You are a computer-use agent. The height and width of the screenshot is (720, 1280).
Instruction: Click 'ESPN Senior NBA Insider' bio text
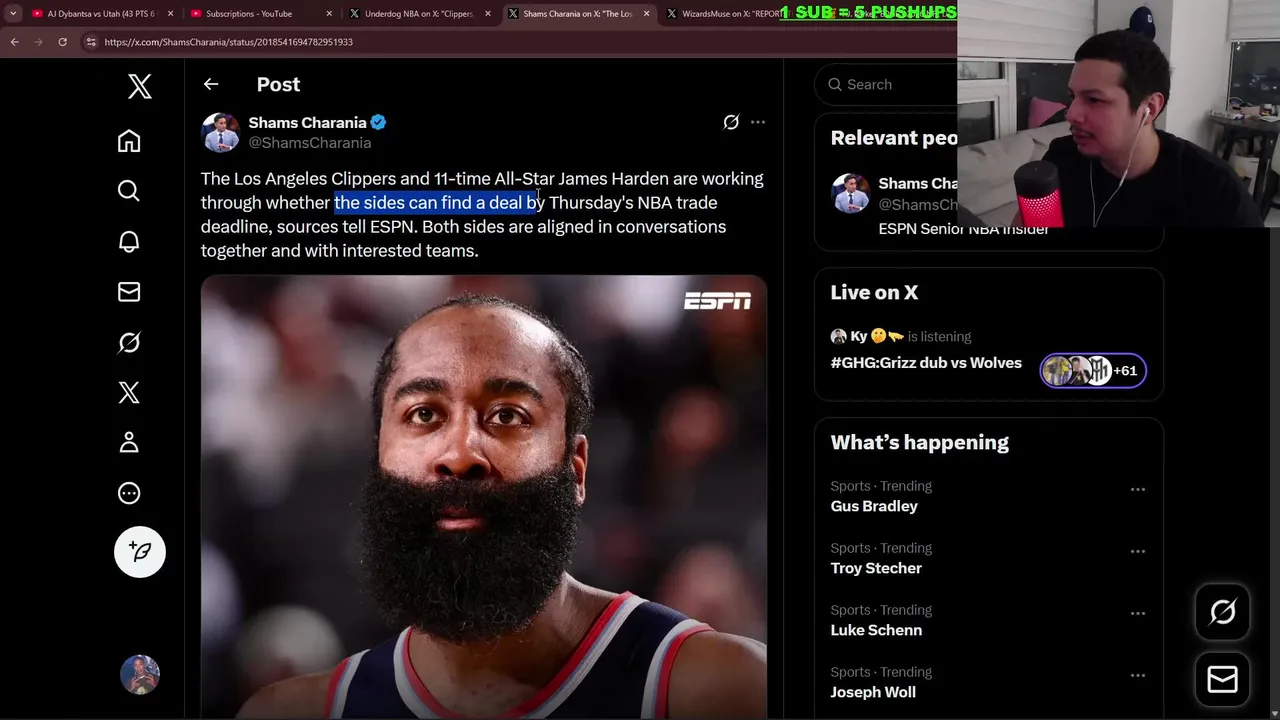[x=964, y=229]
